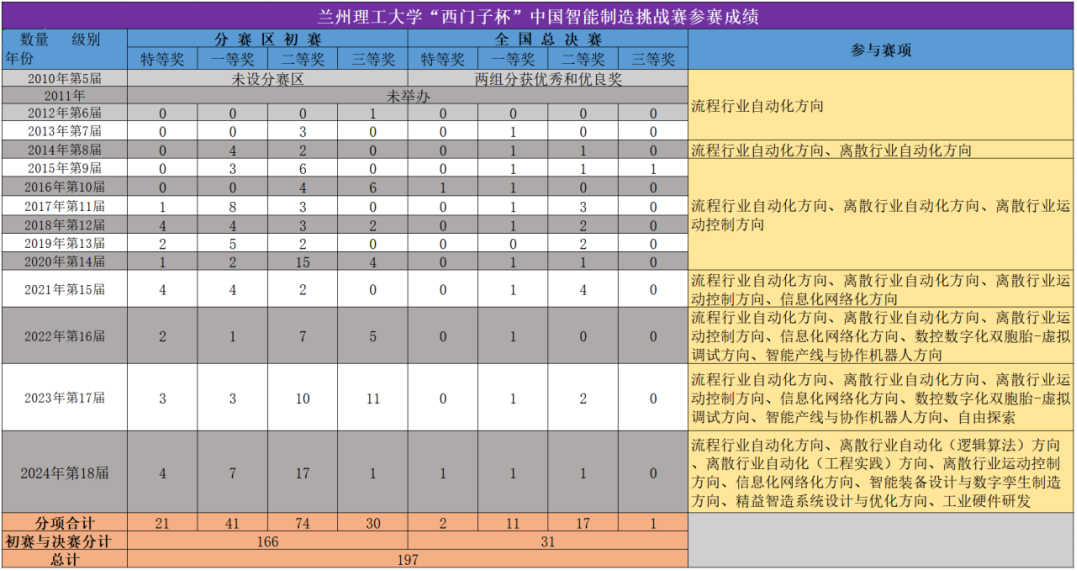Select the grand total cell showing 197
The image size is (1077, 571).
(408, 560)
